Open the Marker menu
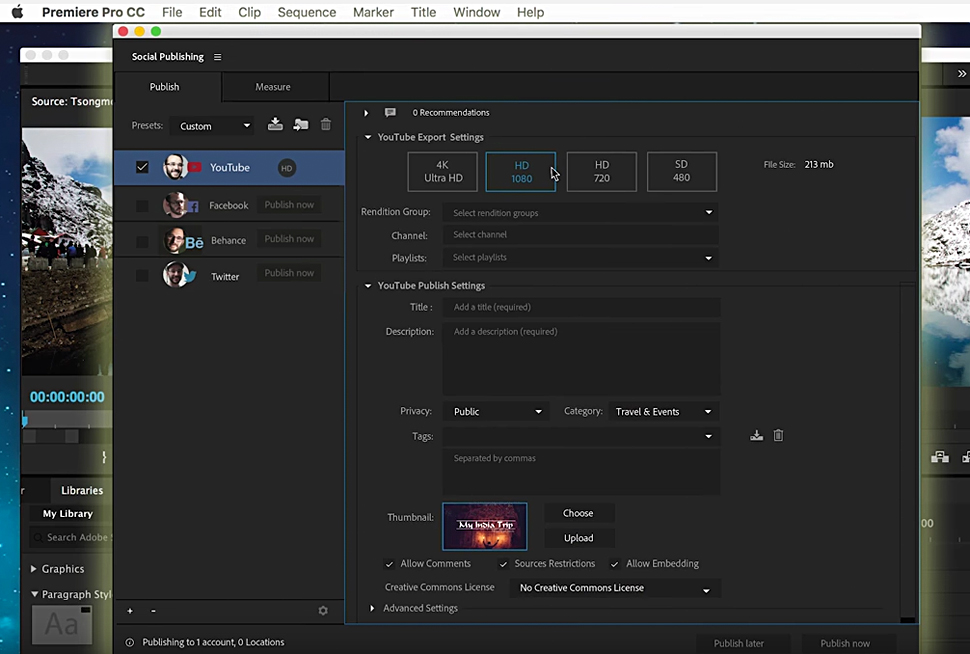970x654 pixels. [373, 12]
